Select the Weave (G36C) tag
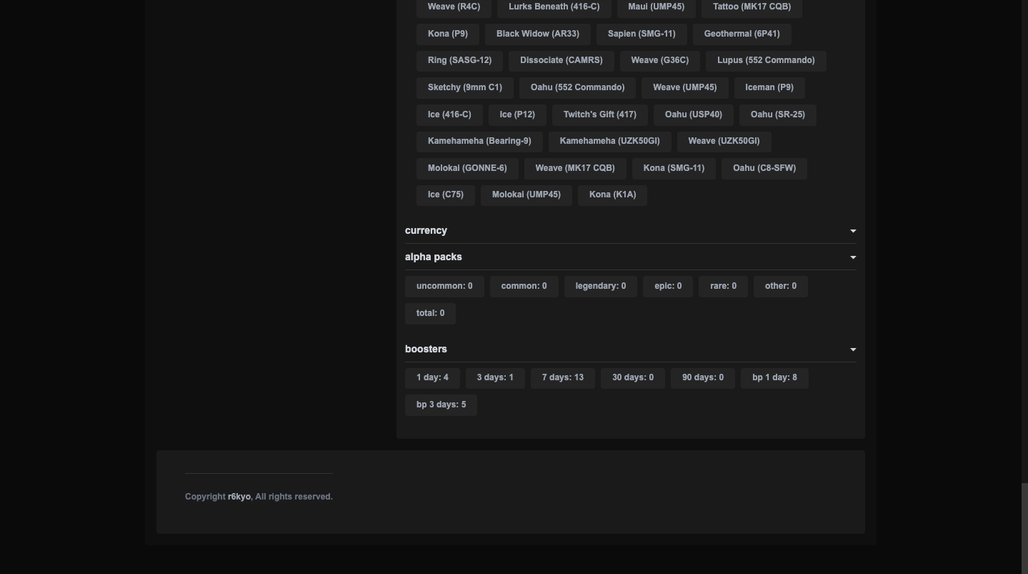 point(660,60)
